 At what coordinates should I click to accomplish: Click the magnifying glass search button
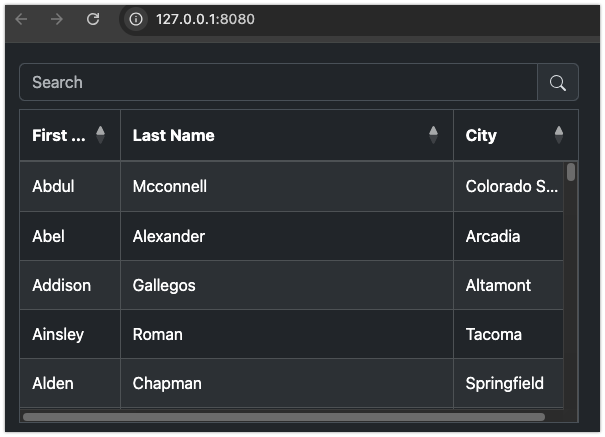558,82
